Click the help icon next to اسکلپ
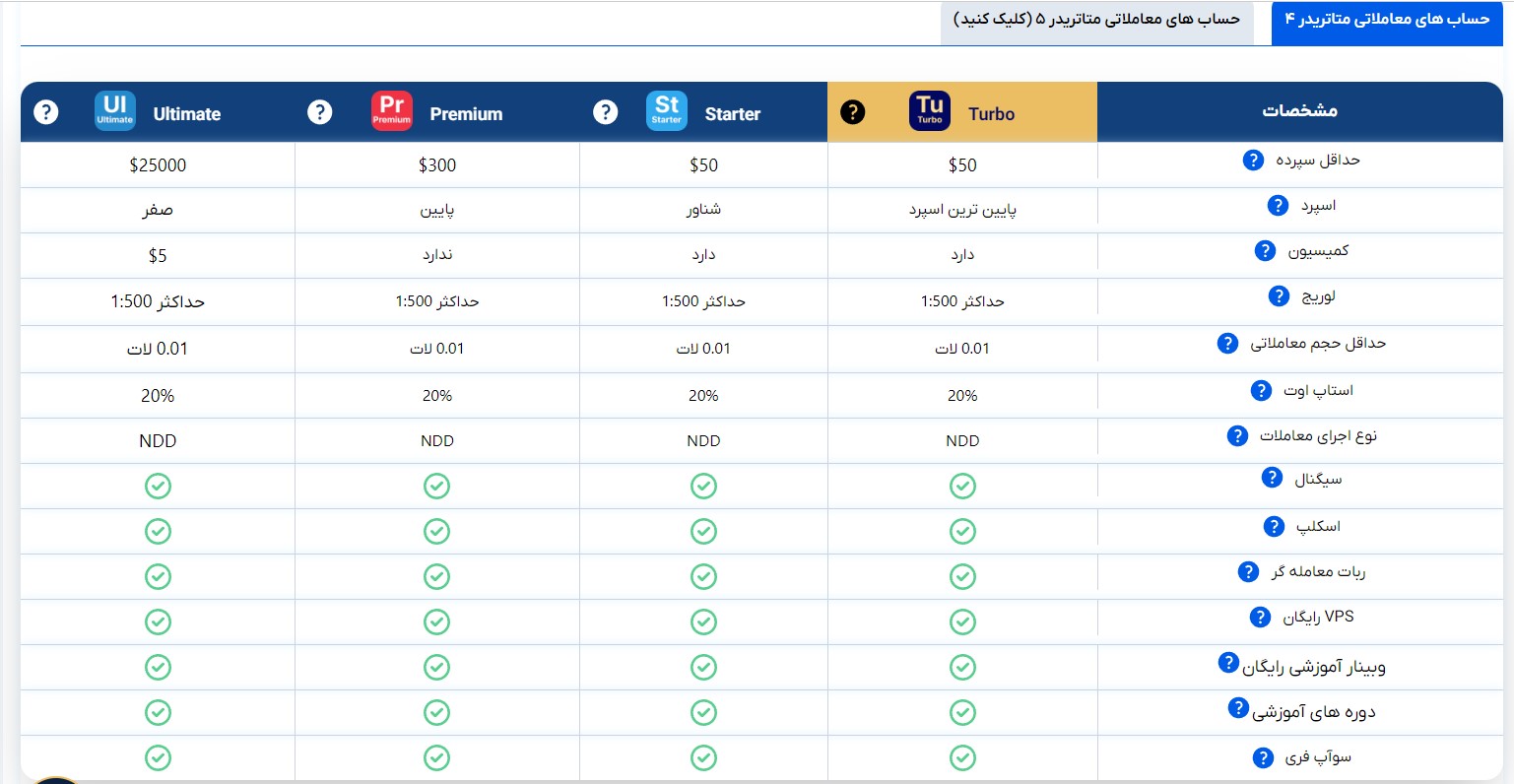 click(1274, 526)
